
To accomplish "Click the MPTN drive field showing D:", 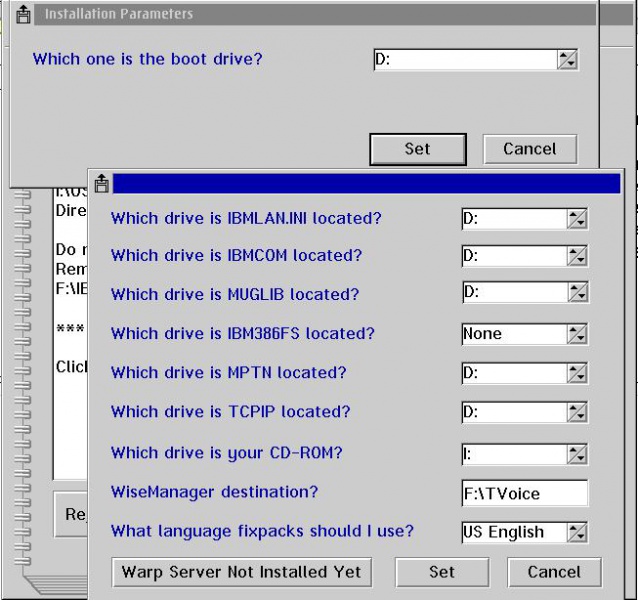I will pyautogui.click(x=515, y=373).
